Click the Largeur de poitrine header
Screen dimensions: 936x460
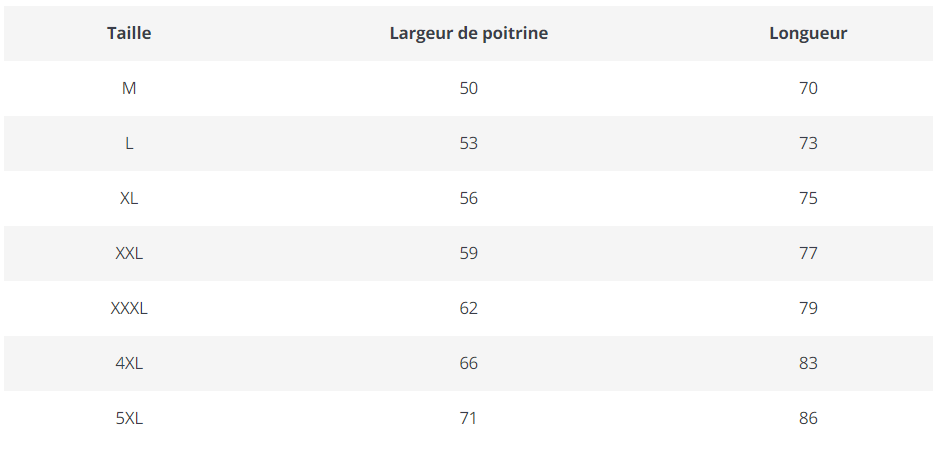pyautogui.click(x=468, y=33)
